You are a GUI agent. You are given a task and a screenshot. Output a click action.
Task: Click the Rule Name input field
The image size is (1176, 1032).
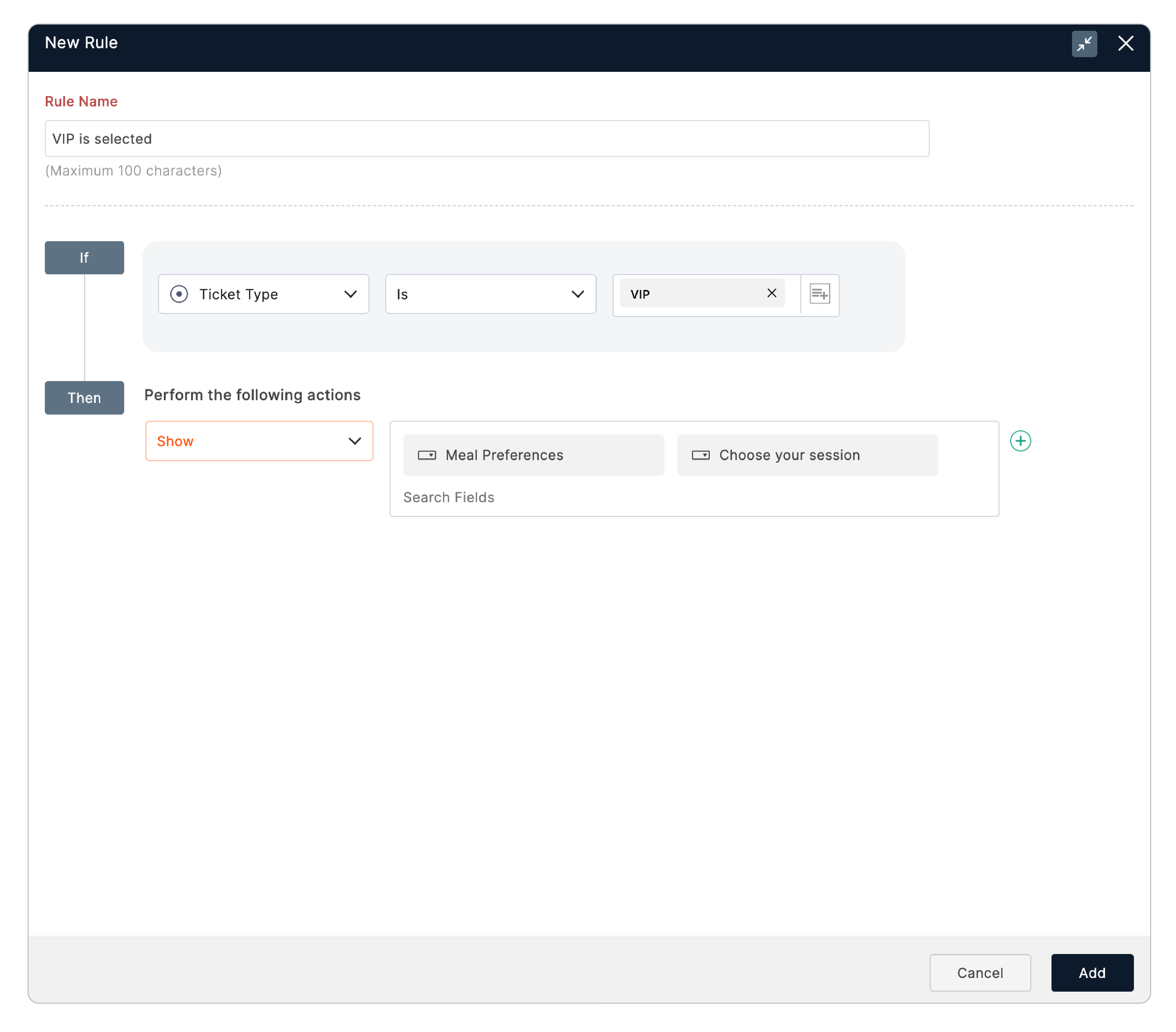(487, 139)
